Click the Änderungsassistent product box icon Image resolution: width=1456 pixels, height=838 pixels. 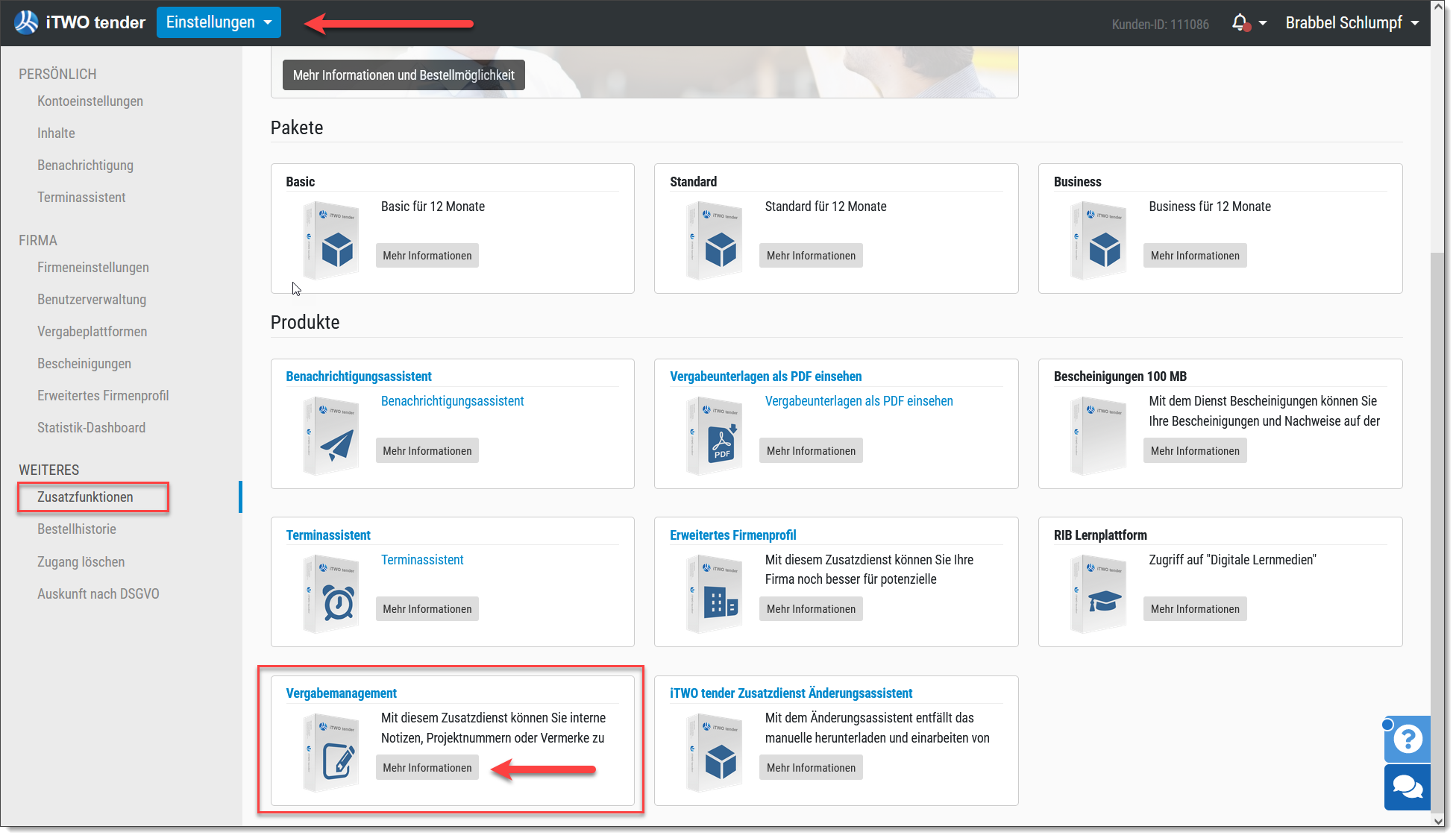(715, 753)
